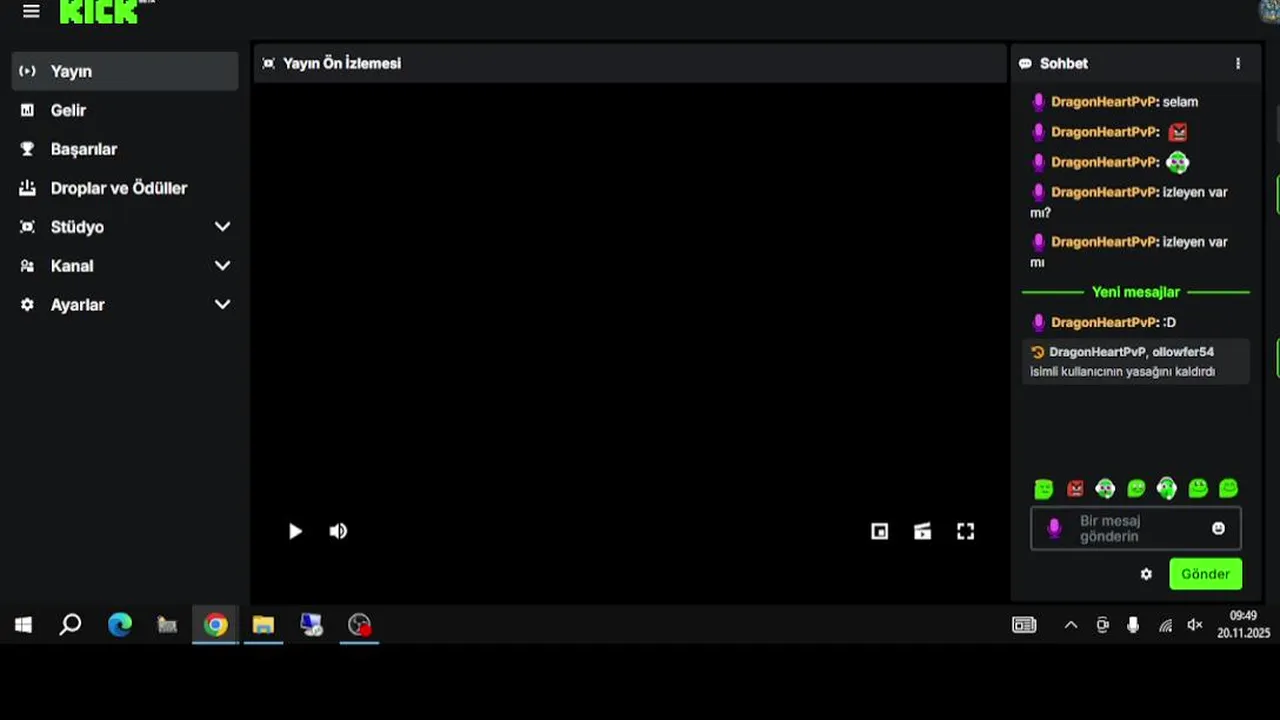Show hidden system tray icons
Screen dimensions: 1280x720
click(1071, 625)
